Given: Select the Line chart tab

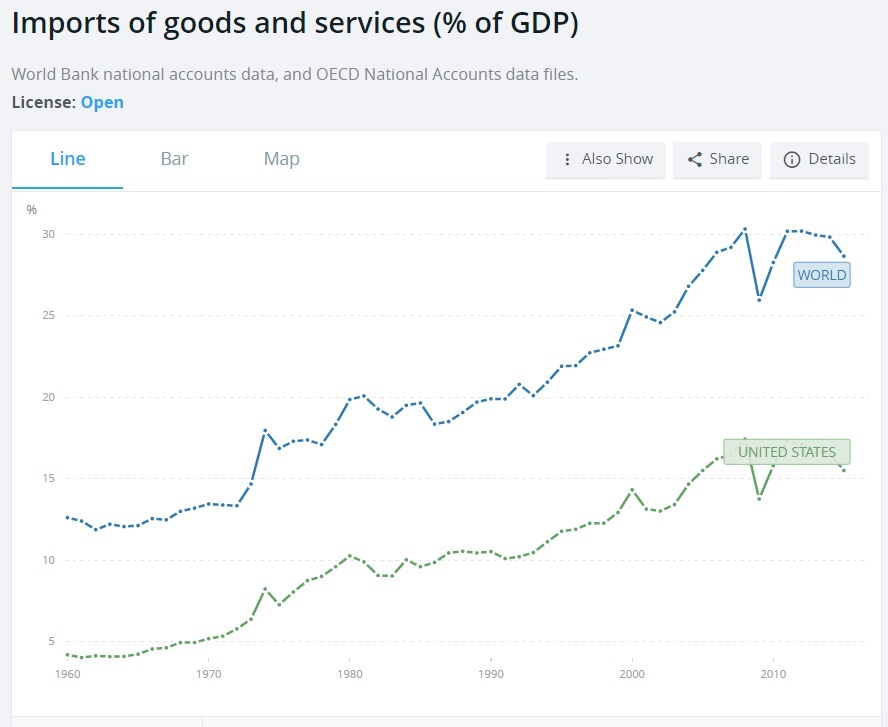Looking at the screenshot, I should (67, 158).
